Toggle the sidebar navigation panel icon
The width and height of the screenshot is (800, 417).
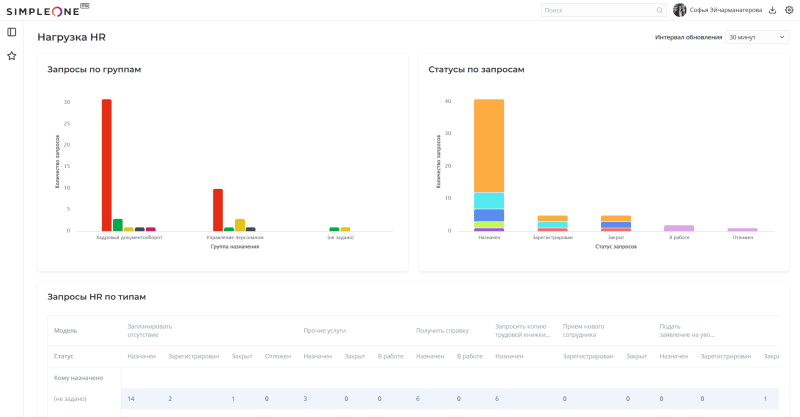[x=12, y=32]
